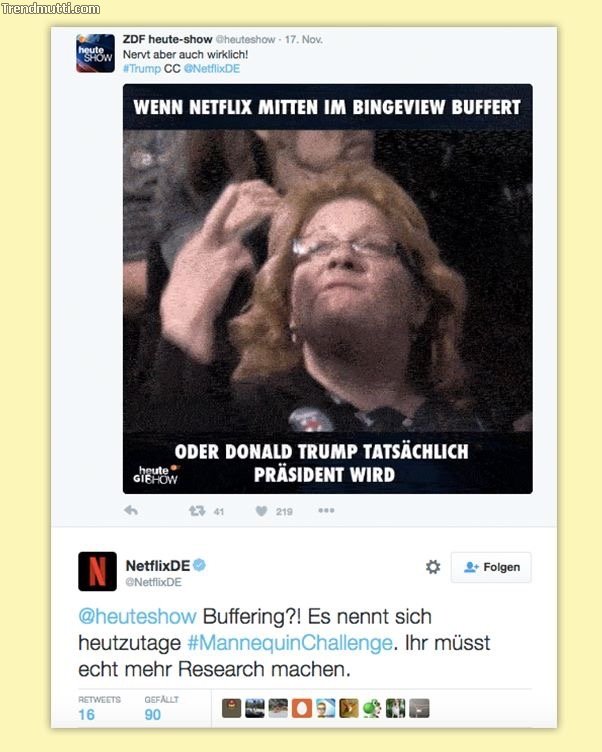
Task: Click the first liker avatar thumbnail
Action: pyautogui.click(x=232, y=708)
